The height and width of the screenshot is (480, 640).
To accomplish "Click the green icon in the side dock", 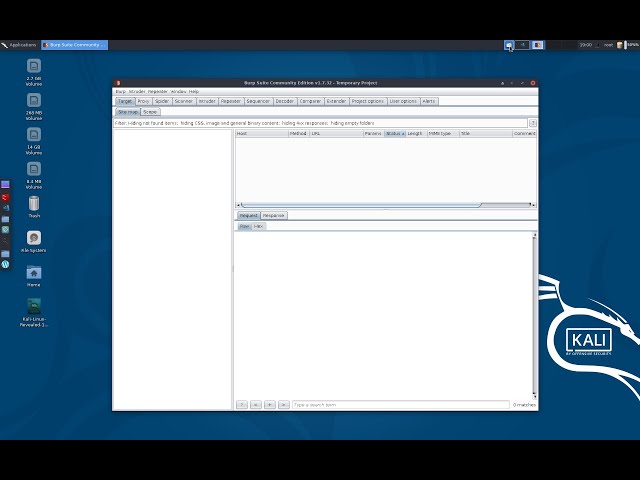I will point(5,229).
